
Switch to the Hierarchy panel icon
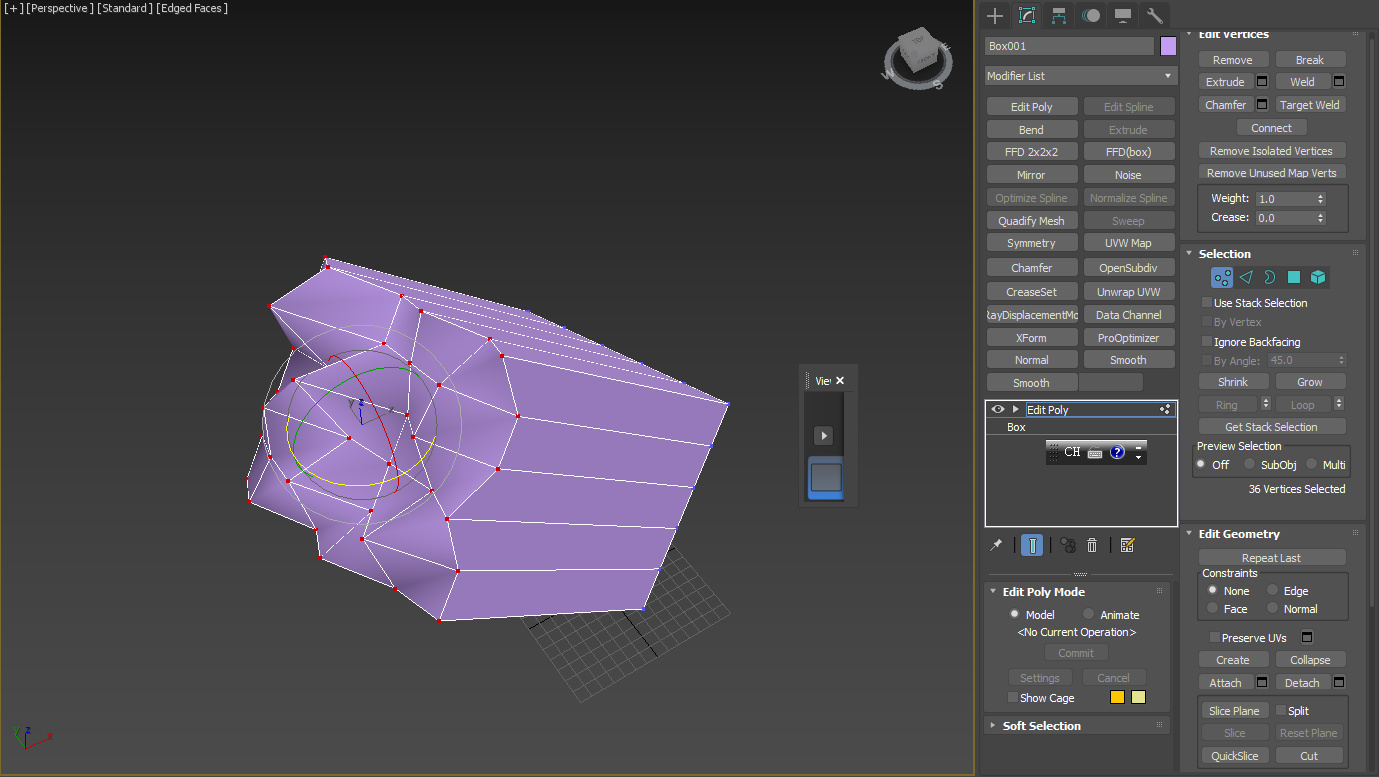point(1059,16)
